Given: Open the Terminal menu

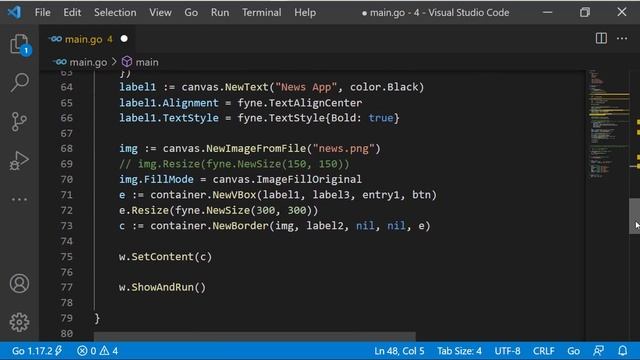Looking at the screenshot, I should point(261,12).
